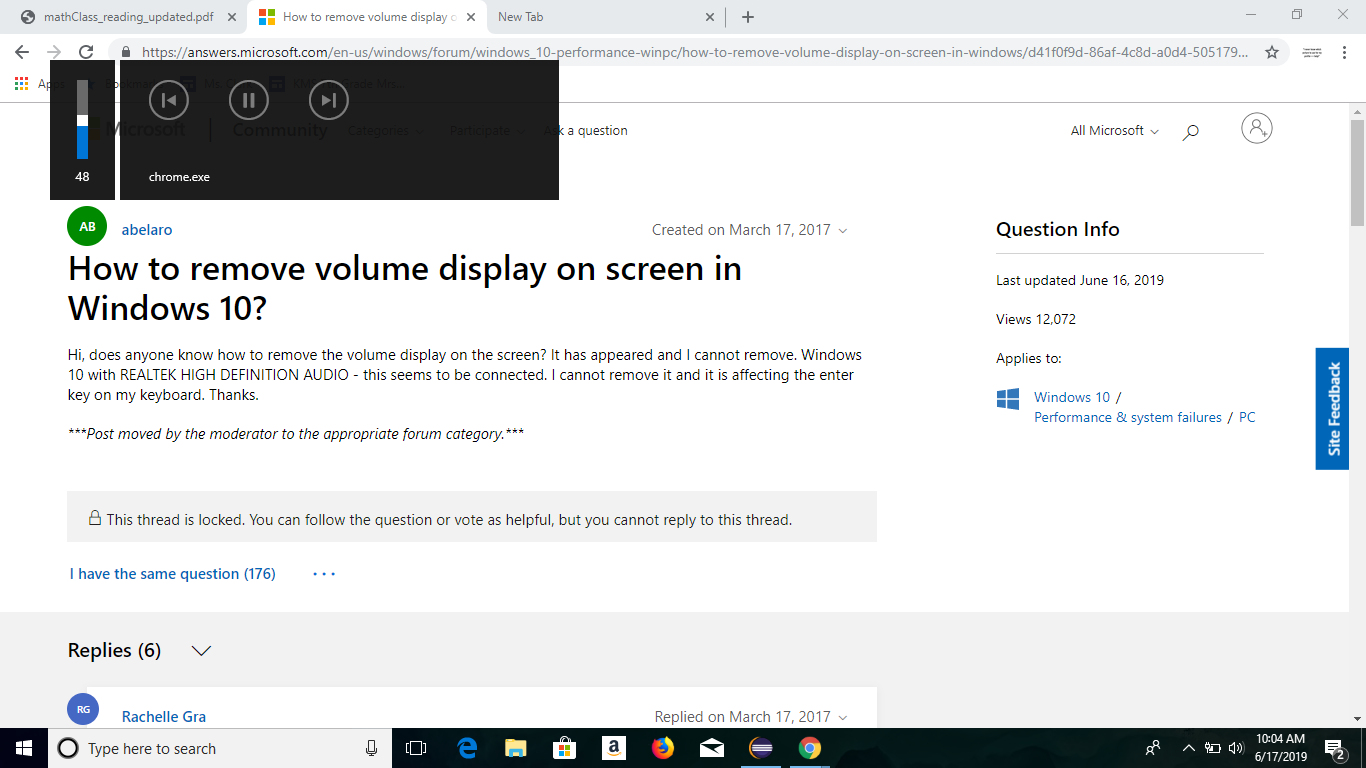Viewport: 1366px width, 768px height.
Task: Open Chrome's three-dot menu
Action: click(x=1345, y=52)
